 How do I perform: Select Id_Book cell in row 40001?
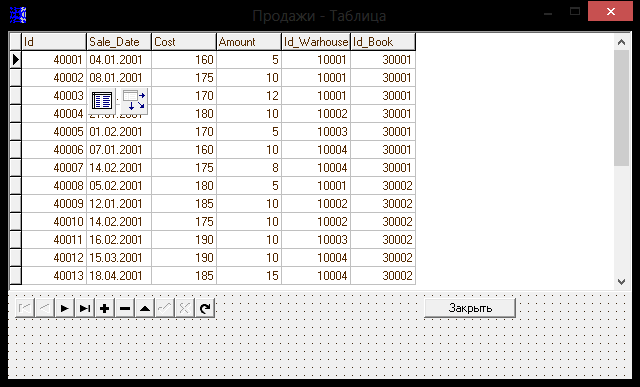(383, 60)
